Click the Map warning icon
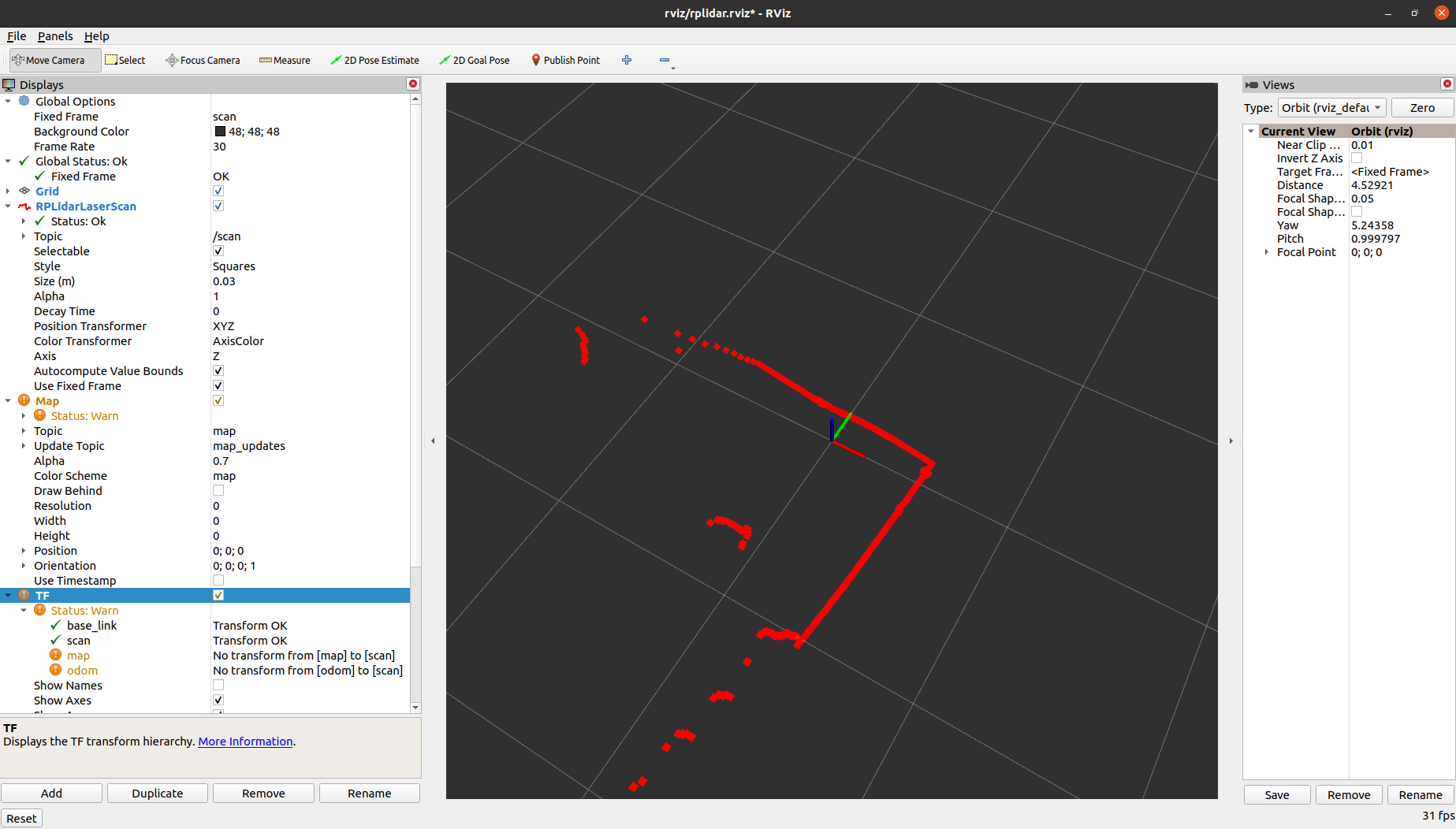This screenshot has height=829, width=1456. coord(24,400)
